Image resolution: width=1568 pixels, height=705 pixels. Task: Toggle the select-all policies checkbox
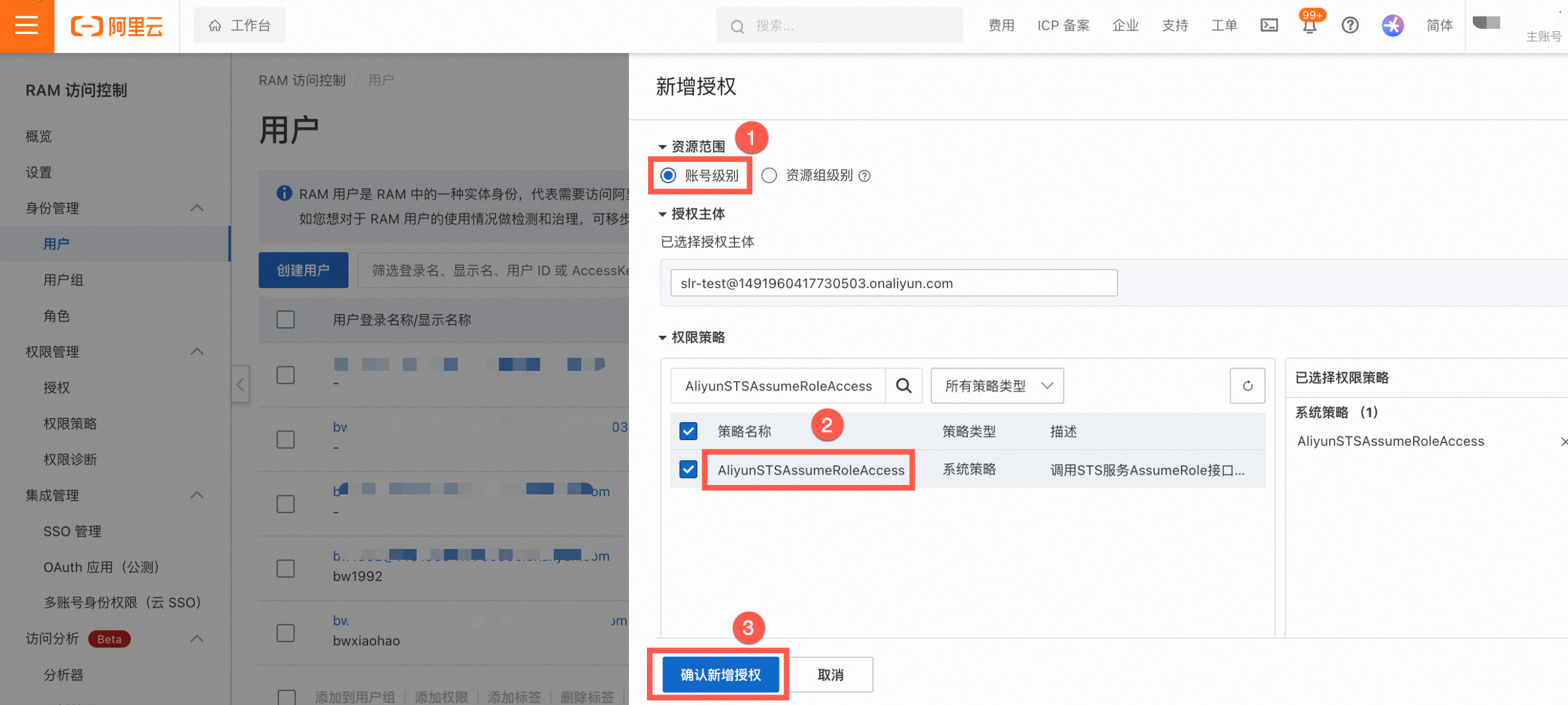pos(688,431)
